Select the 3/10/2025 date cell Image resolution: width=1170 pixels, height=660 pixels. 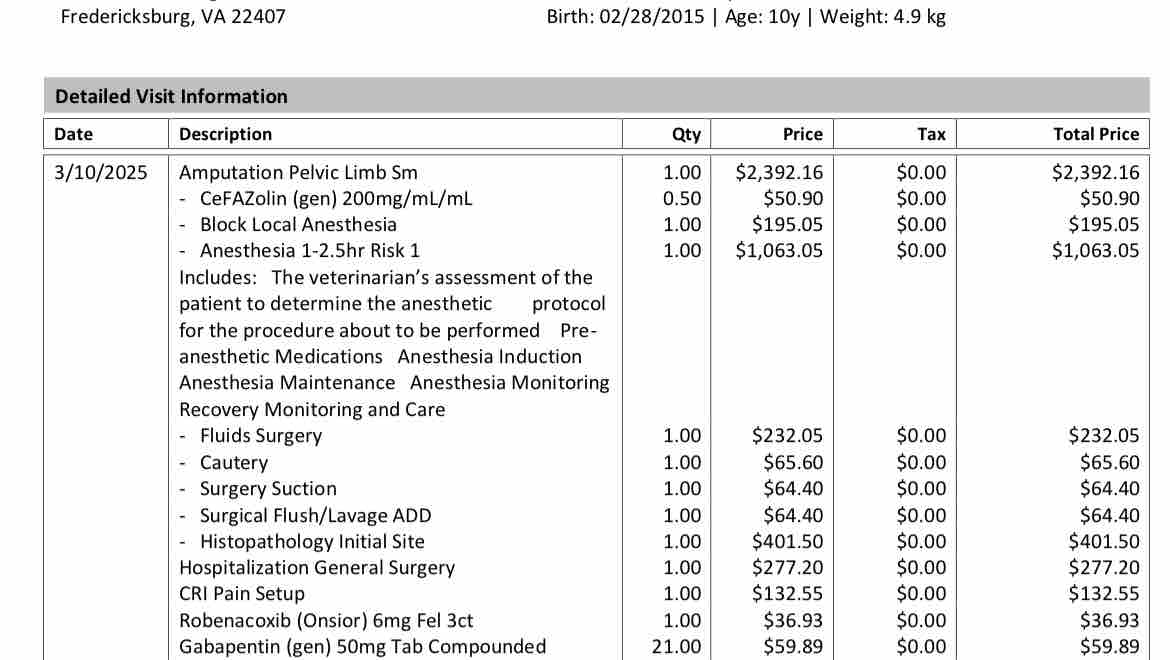(100, 172)
